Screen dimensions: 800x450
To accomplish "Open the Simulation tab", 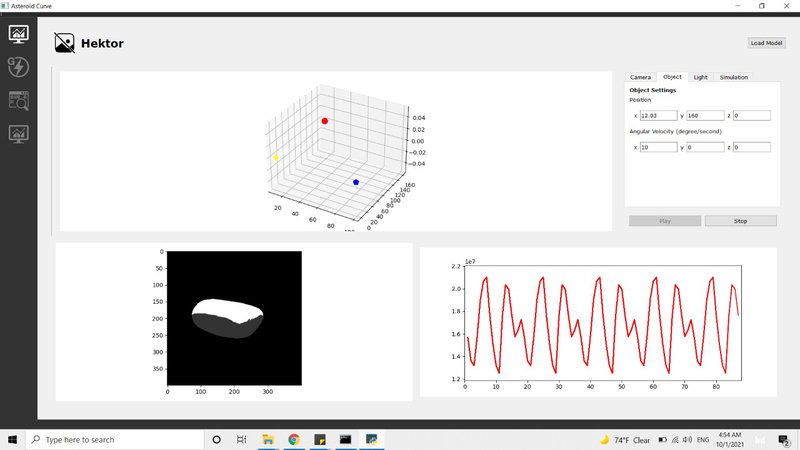I will [x=733, y=77].
